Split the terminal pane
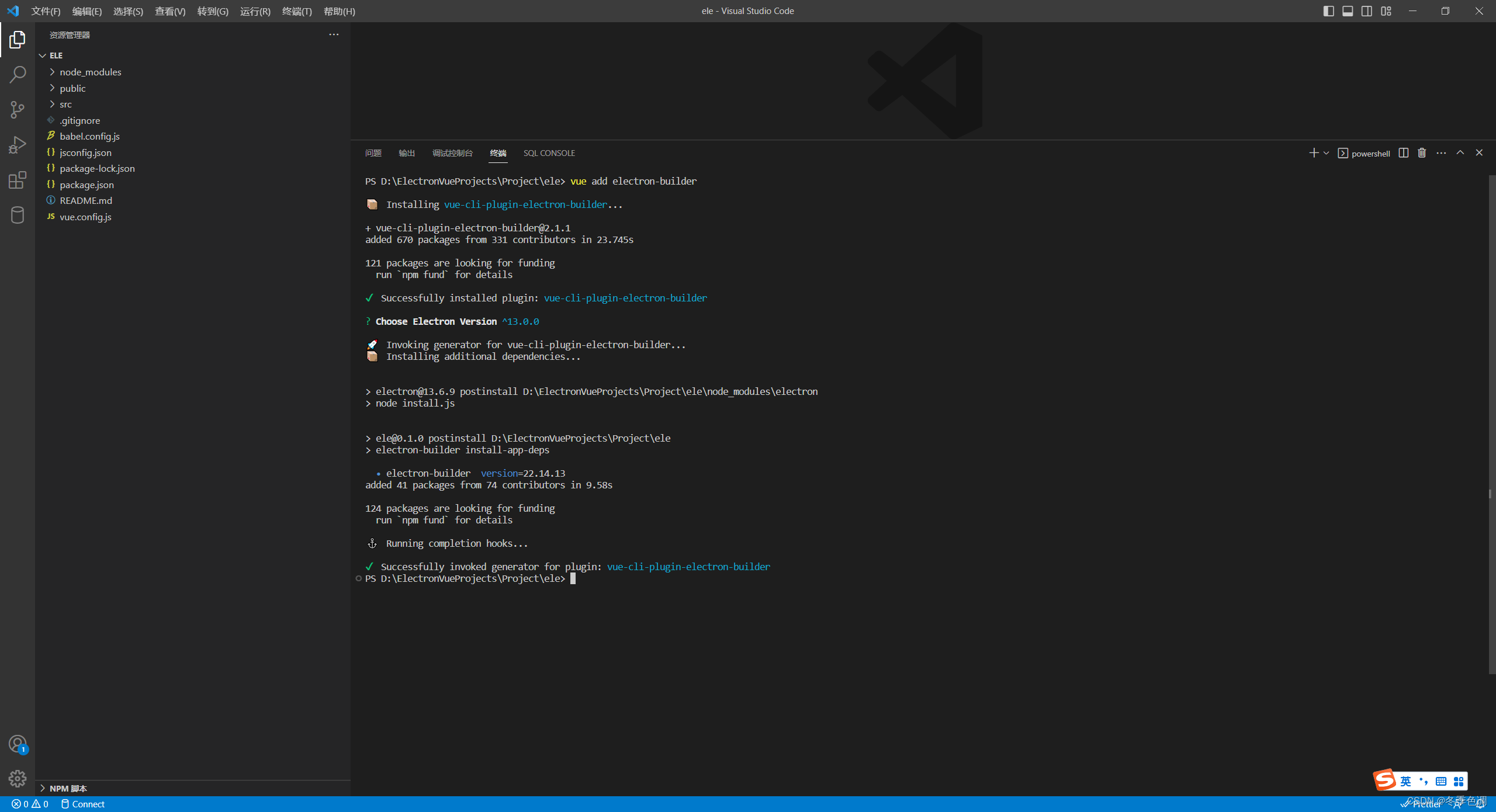1496x812 pixels. (x=1403, y=152)
